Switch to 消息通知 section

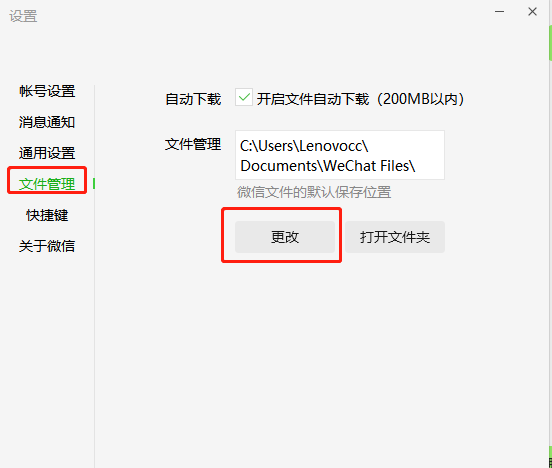pyautogui.click(x=47, y=122)
